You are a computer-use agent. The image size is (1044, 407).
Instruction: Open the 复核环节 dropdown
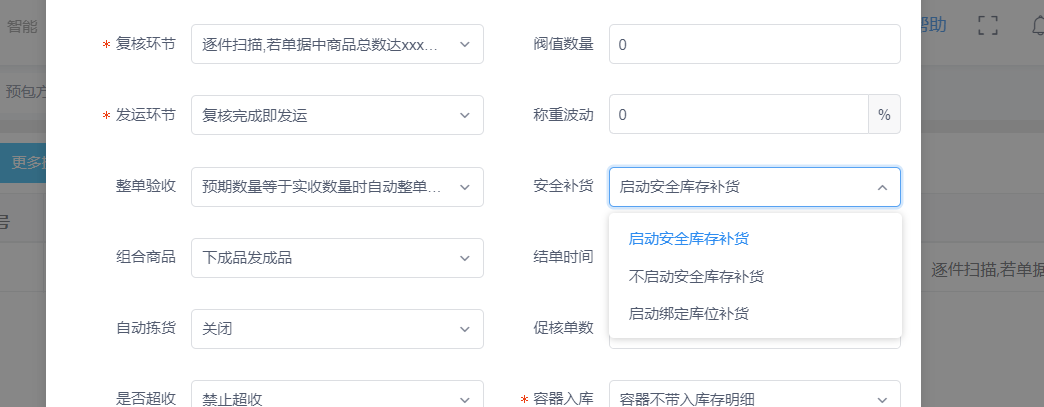[337, 44]
